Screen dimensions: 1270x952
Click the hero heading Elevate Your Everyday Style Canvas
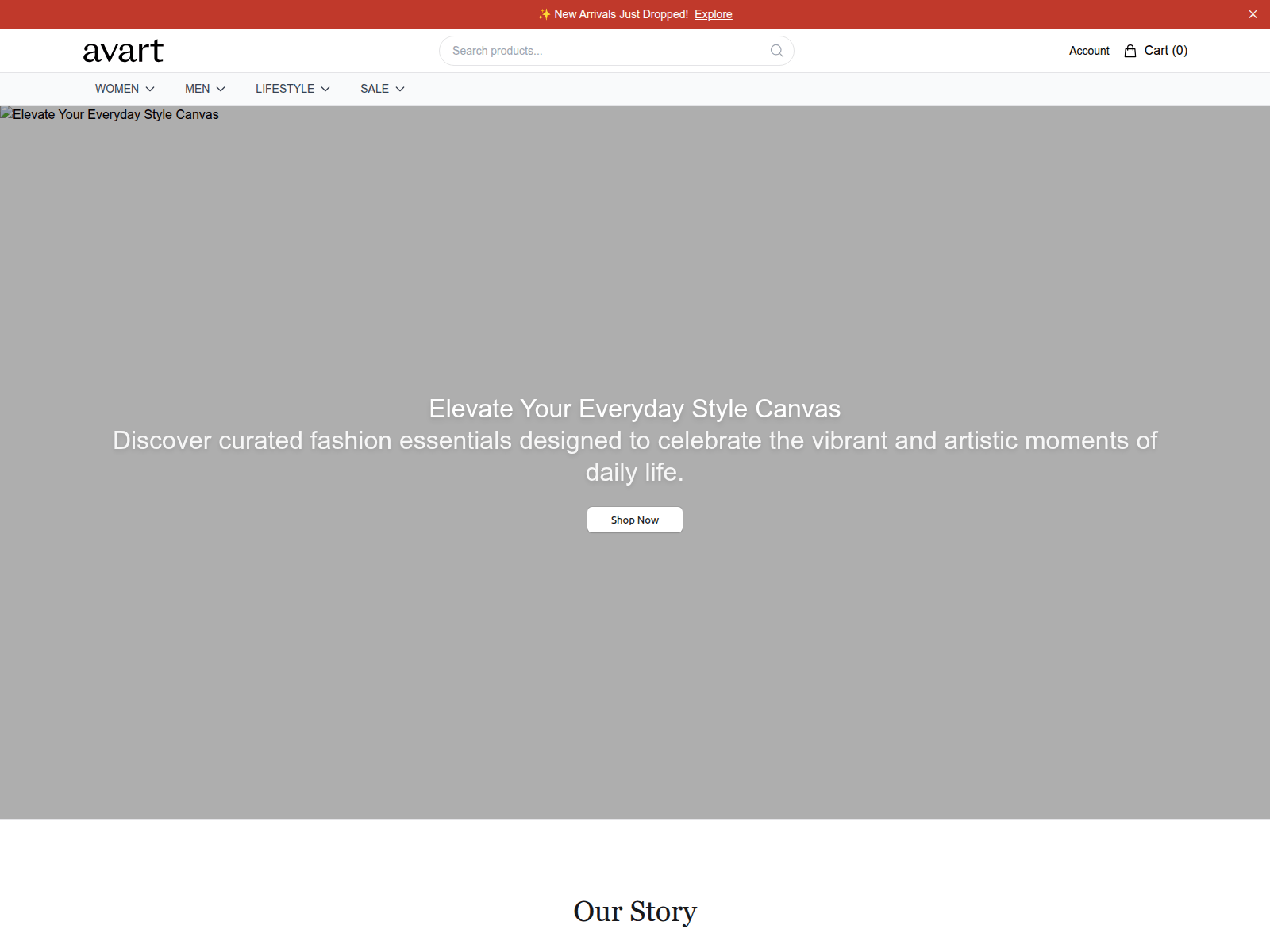[x=635, y=409]
